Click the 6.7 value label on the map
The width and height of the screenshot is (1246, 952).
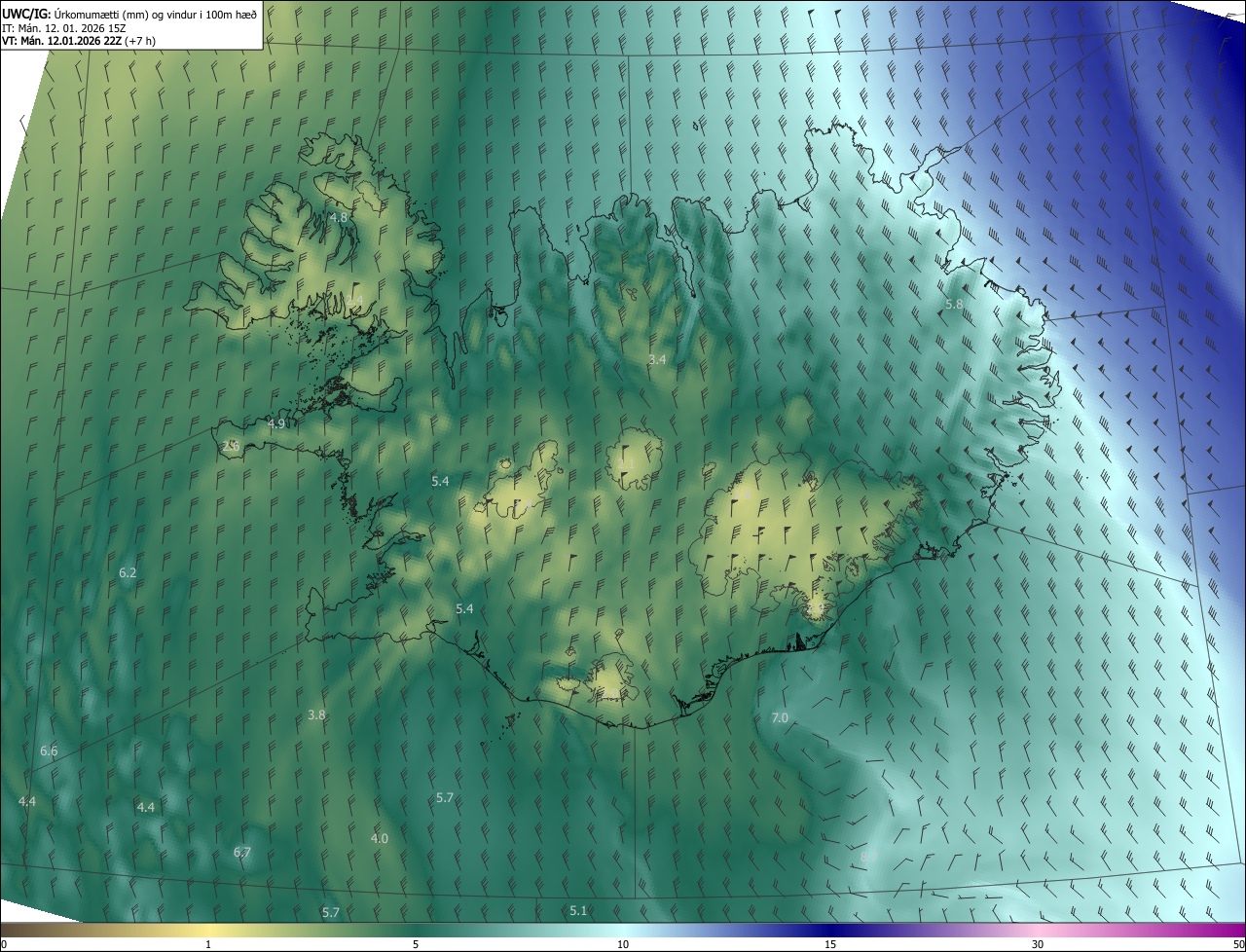pyautogui.click(x=242, y=853)
